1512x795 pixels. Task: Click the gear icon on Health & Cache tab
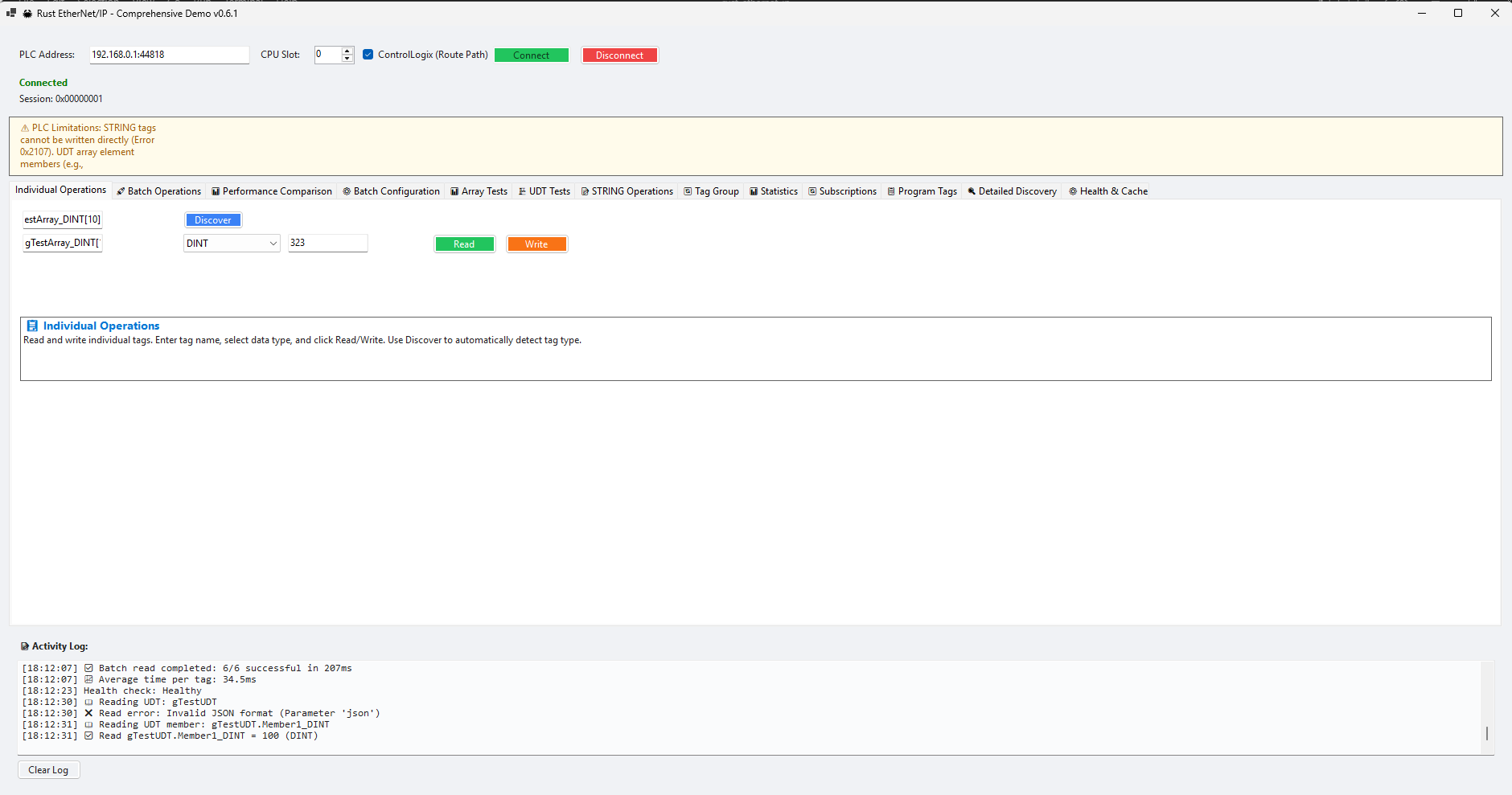(x=1073, y=191)
